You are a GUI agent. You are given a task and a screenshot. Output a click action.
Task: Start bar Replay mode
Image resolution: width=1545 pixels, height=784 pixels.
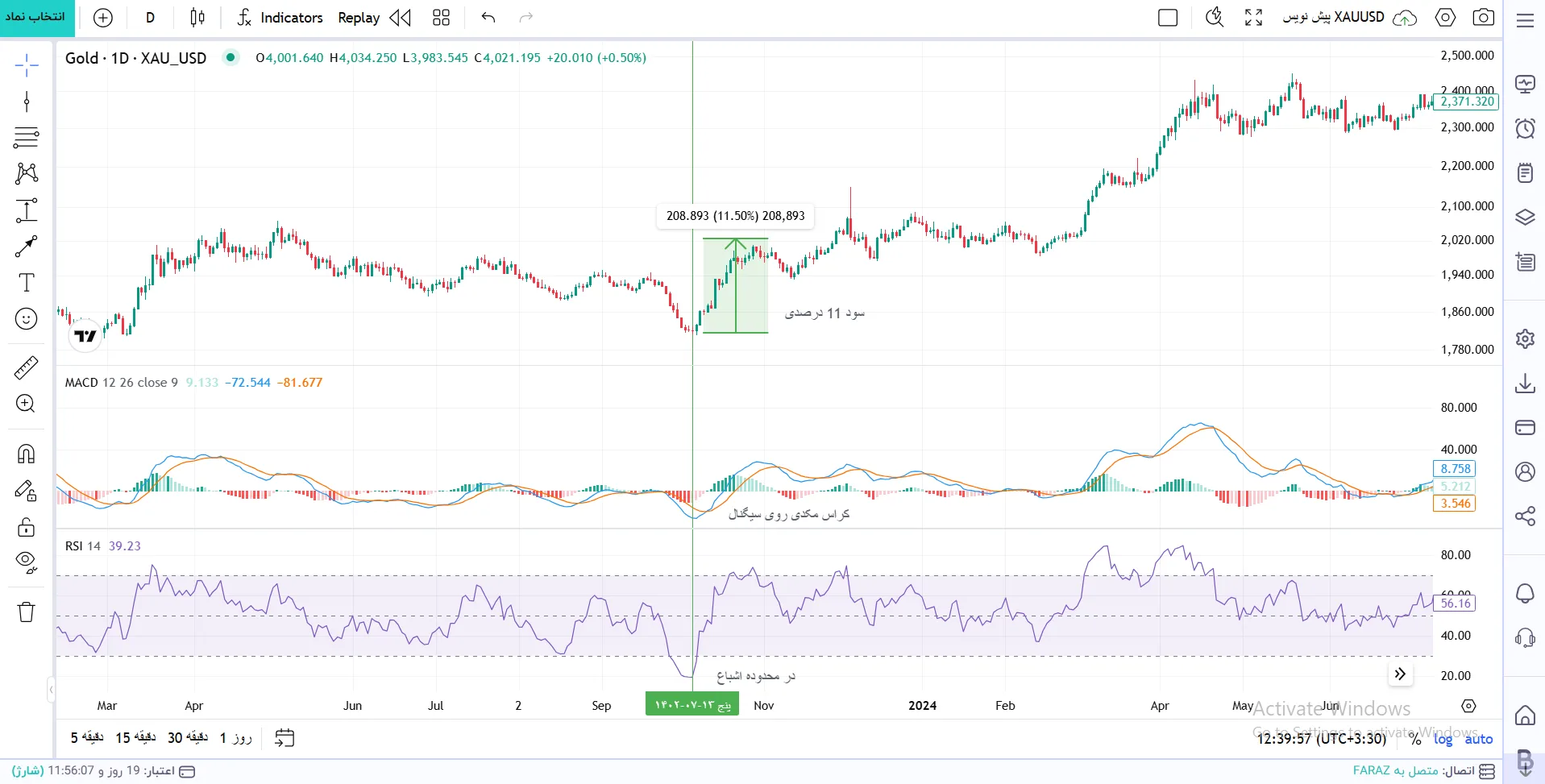click(374, 18)
